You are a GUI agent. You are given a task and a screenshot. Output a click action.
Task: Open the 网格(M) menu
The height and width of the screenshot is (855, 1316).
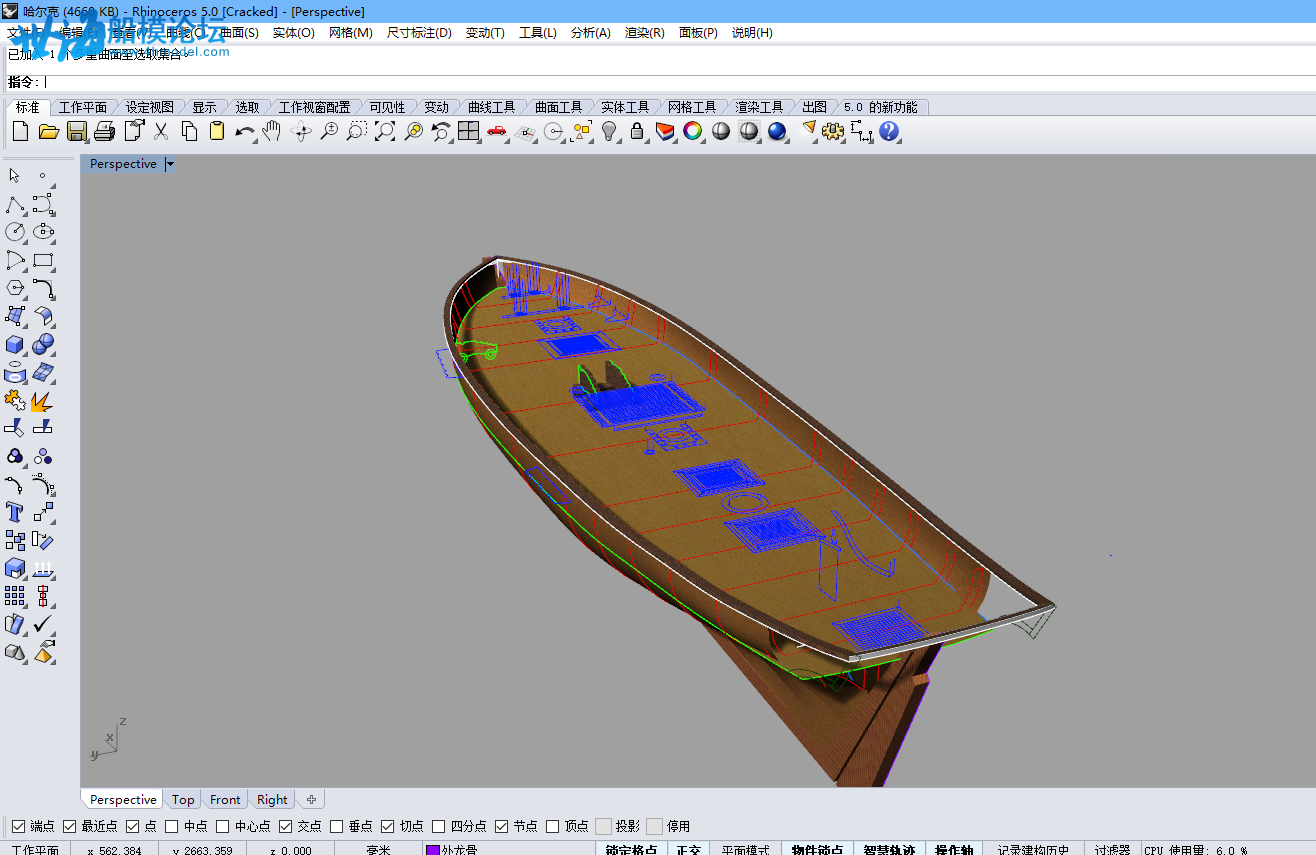coord(351,33)
